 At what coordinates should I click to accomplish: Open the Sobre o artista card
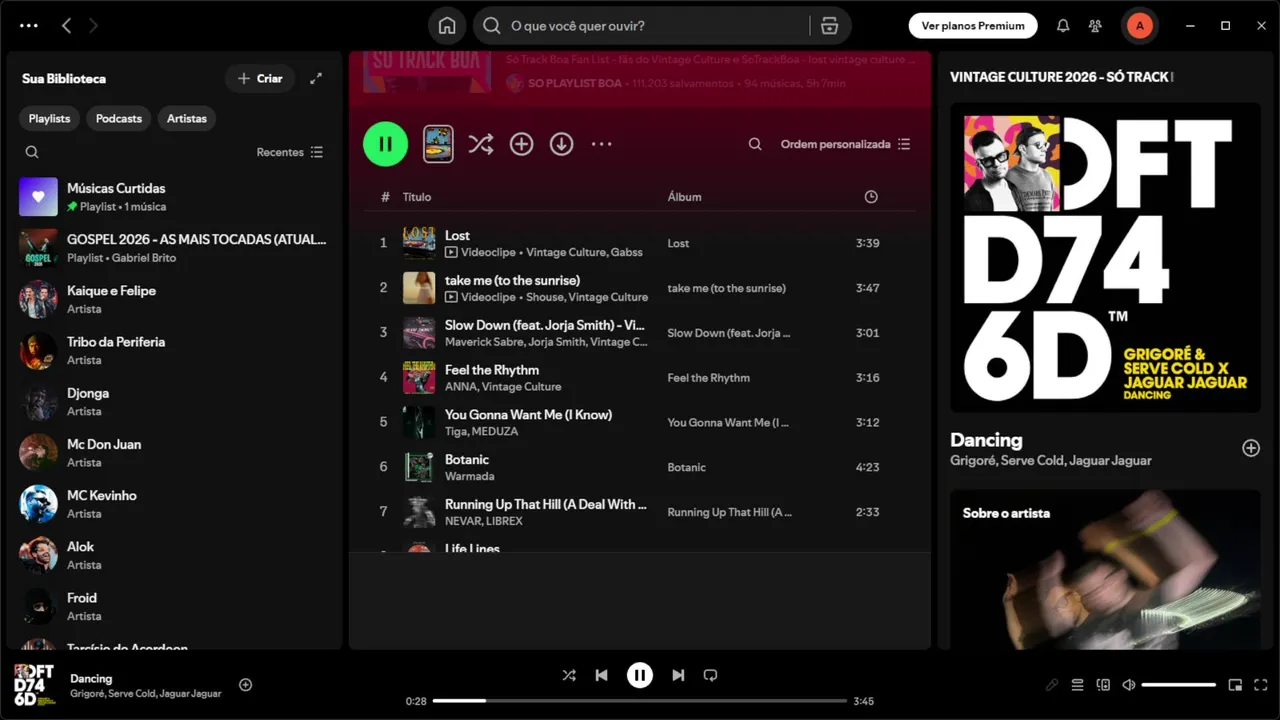point(1105,570)
